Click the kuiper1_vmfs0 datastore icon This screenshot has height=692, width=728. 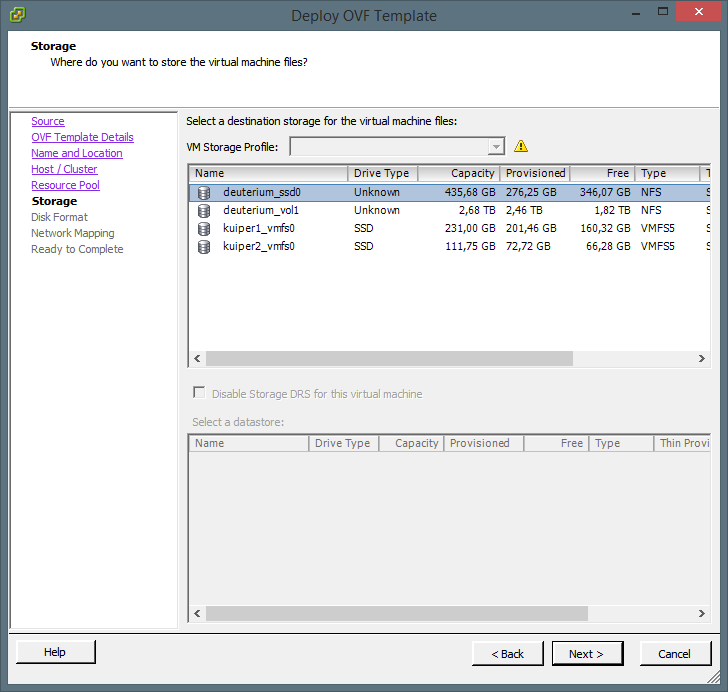pos(204,228)
